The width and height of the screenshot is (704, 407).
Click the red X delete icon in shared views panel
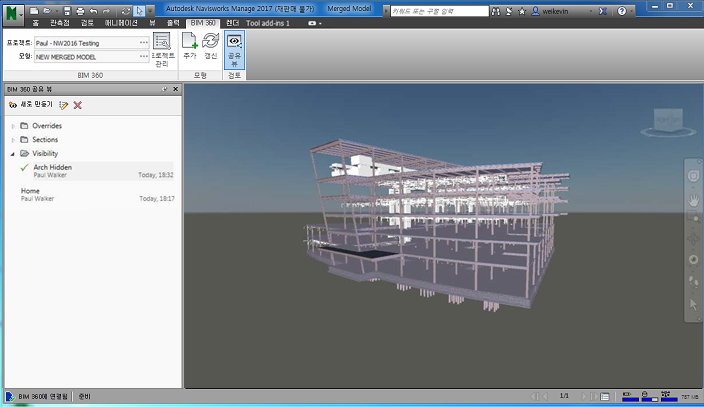pos(78,105)
